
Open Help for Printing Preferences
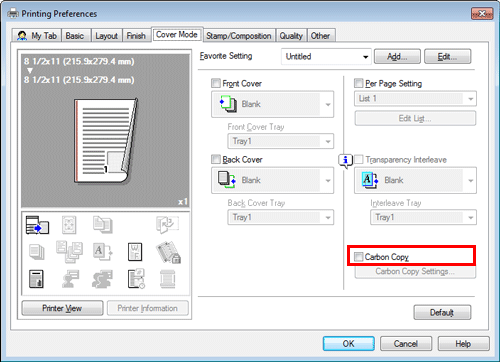pos(463,344)
